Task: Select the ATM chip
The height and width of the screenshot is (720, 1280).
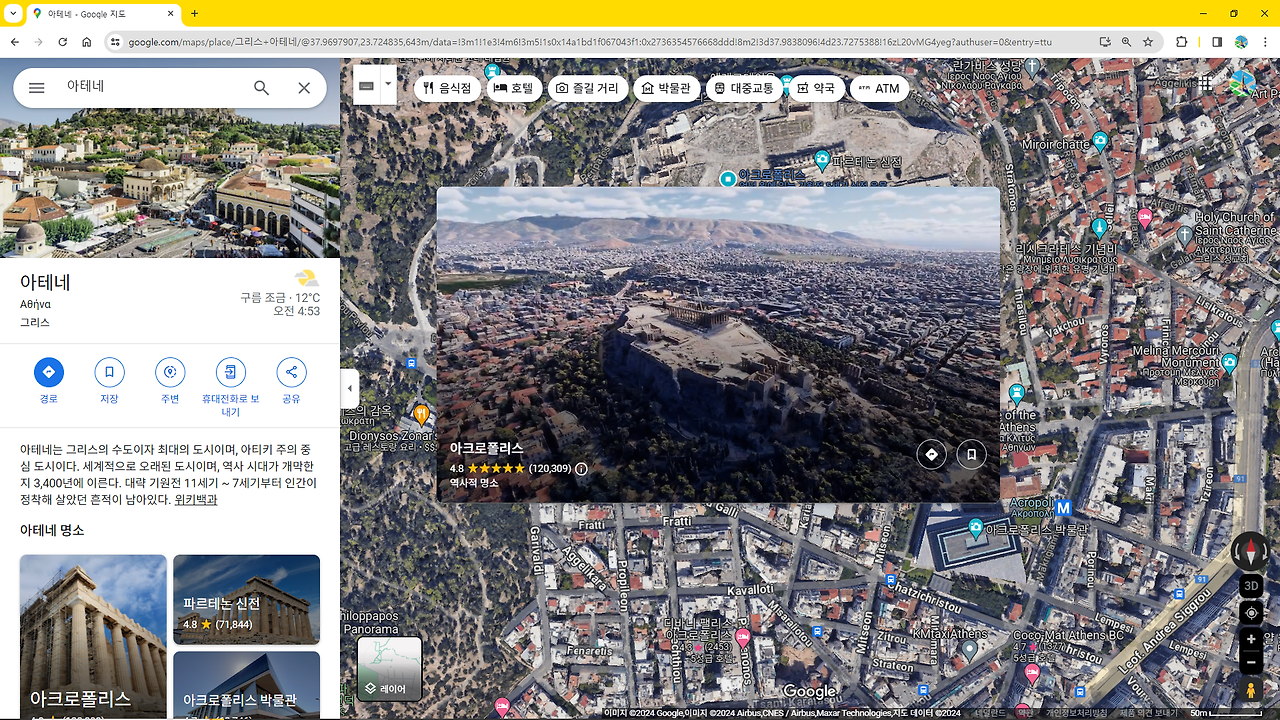Action: 879,88
